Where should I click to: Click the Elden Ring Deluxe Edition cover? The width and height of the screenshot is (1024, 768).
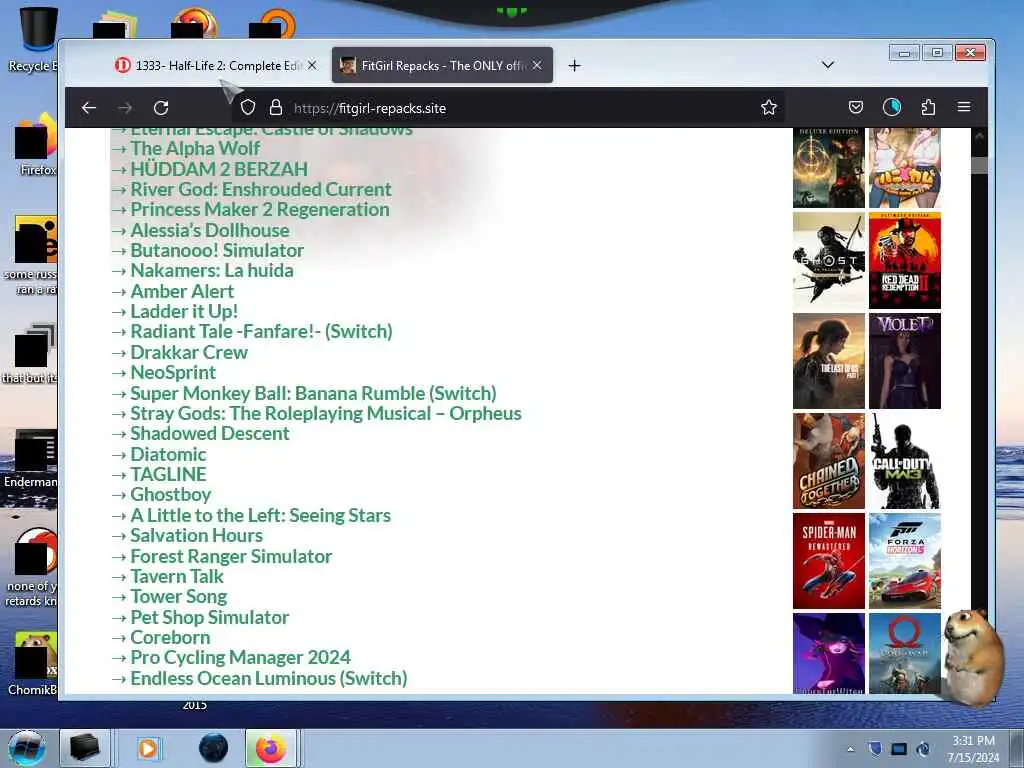coord(829,168)
